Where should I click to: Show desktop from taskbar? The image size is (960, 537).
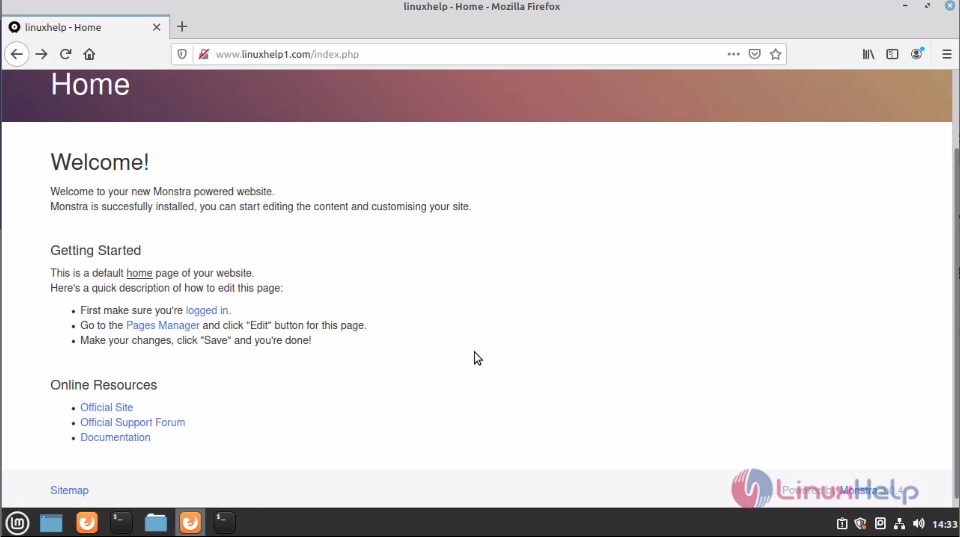(51, 523)
